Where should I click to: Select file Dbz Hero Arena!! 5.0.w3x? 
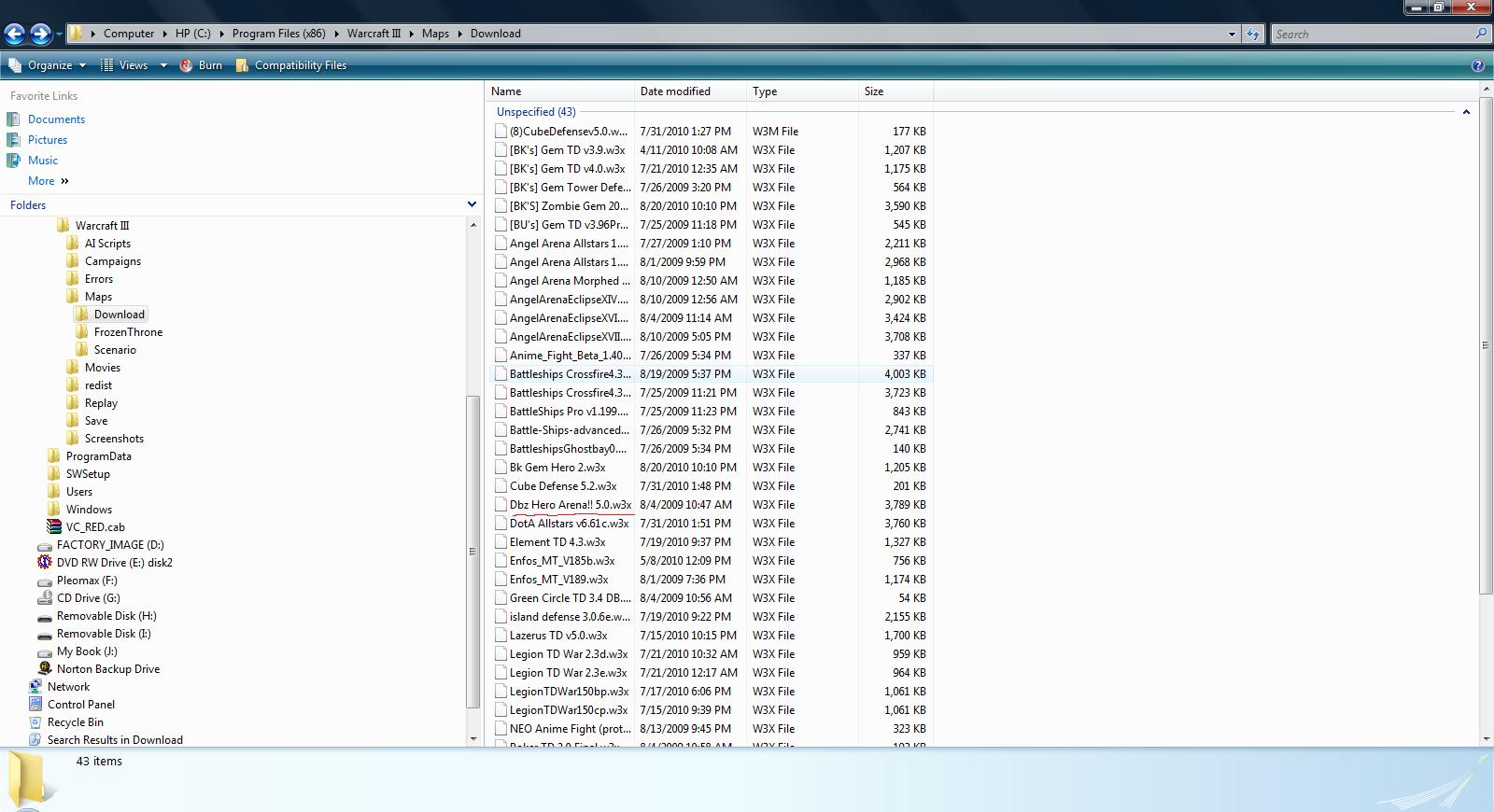[x=571, y=505]
